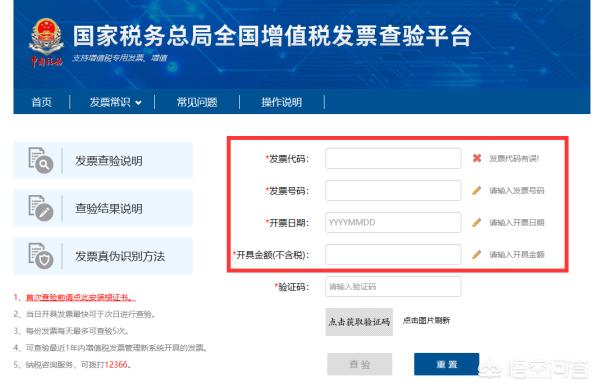This screenshot has height=390, width=600.
Task: Open 发票查验说明 side panel button
Action: tap(103, 160)
